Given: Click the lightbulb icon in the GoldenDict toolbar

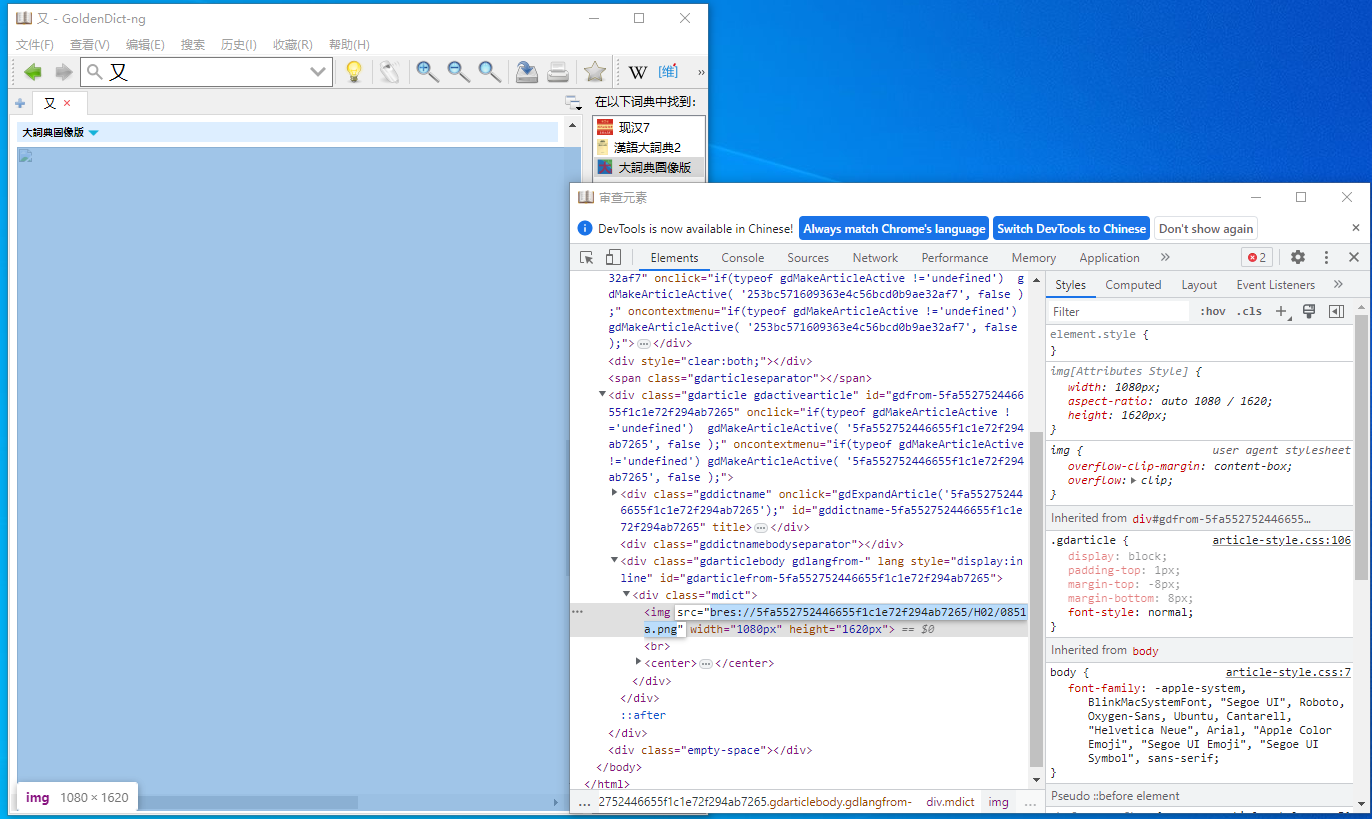Looking at the screenshot, I should coord(353,71).
